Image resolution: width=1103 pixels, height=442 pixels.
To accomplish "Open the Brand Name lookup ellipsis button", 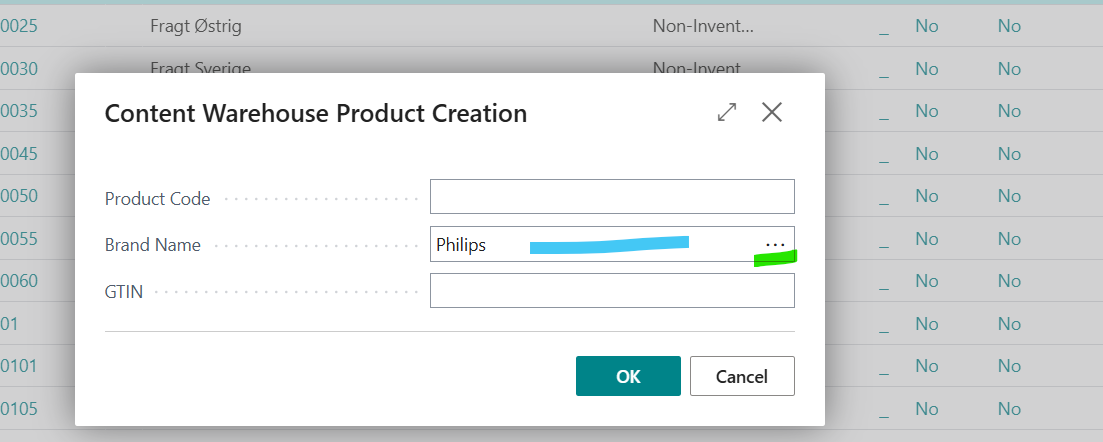I will coord(775,245).
